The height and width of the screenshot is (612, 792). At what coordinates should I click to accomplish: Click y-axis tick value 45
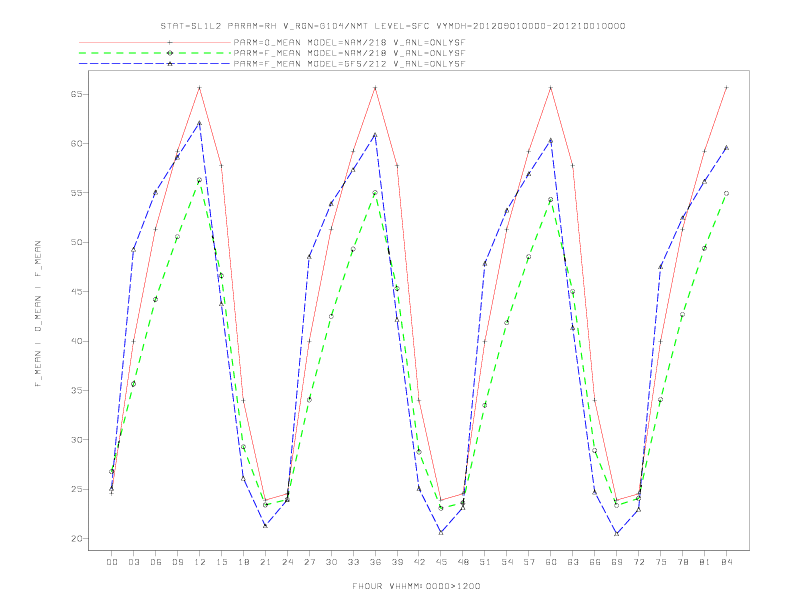76,292
